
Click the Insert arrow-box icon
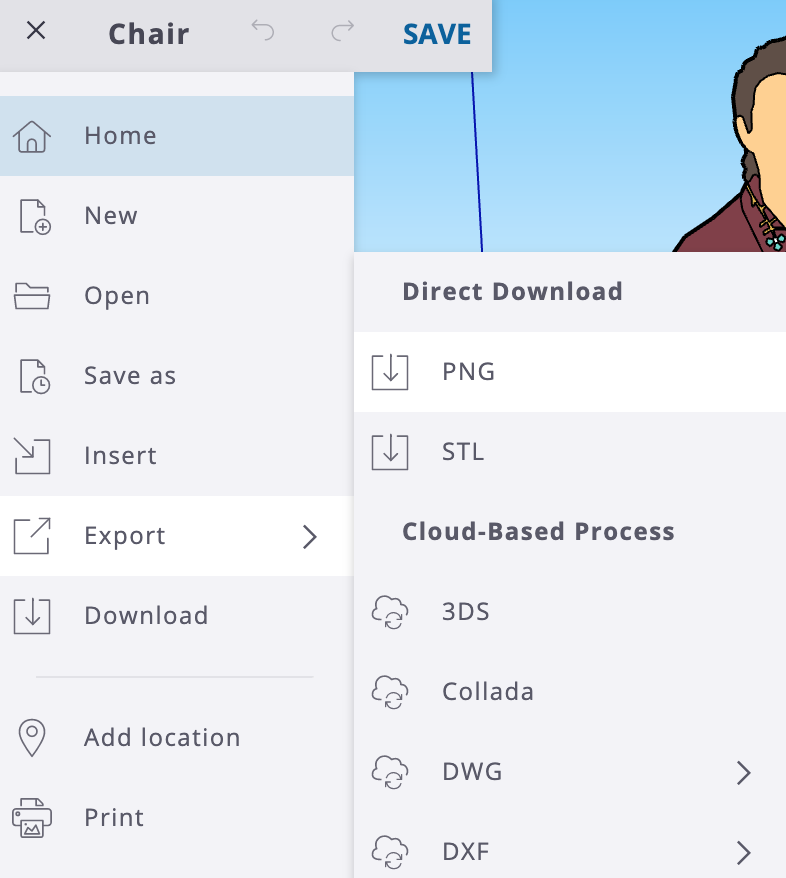coord(32,456)
